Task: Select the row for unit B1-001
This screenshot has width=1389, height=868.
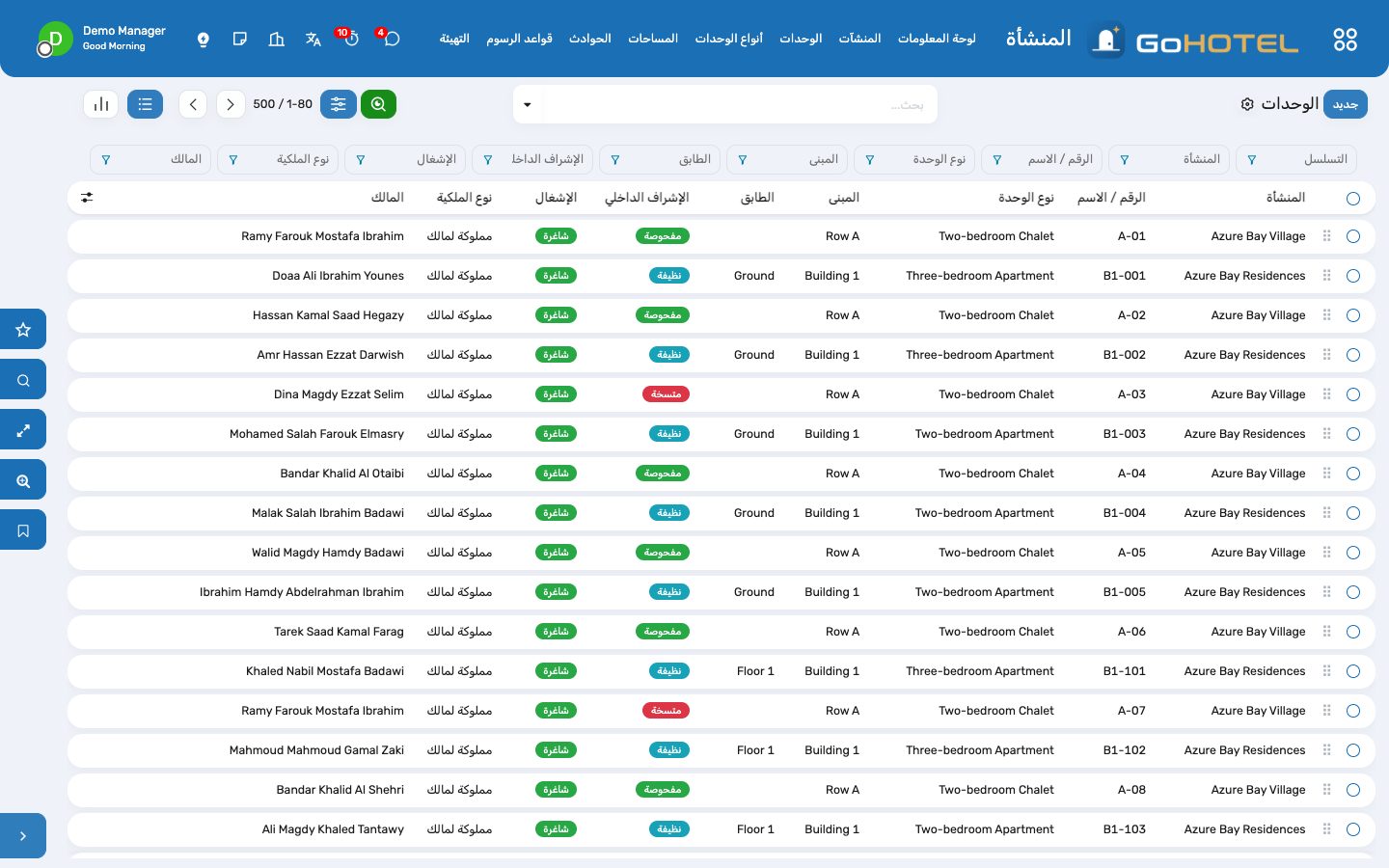Action: (x=1353, y=276)
